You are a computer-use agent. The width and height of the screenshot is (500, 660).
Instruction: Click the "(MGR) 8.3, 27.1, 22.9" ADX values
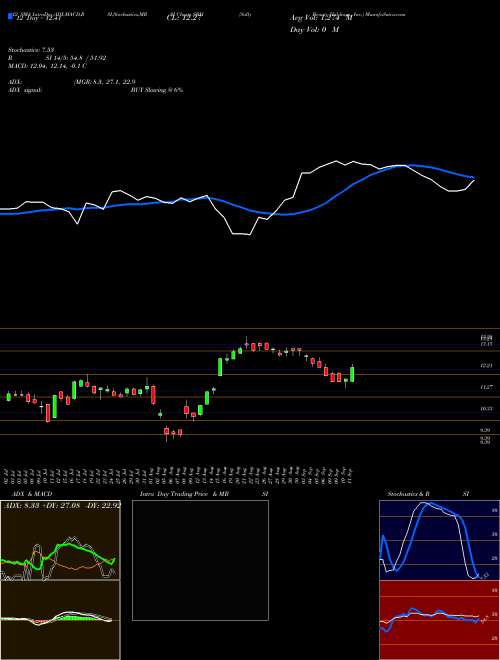click(x=104, y=82)
